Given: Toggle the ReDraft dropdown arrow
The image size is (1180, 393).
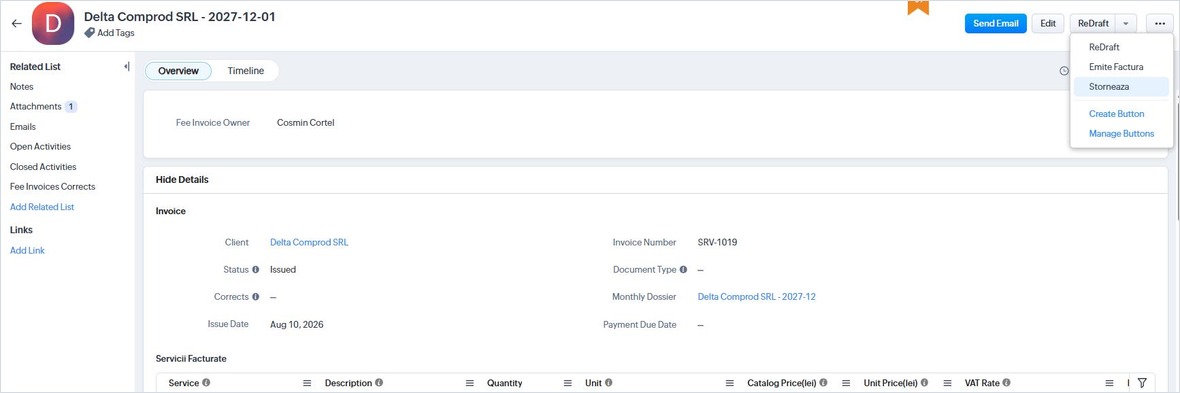Looking at the screenshot, I should [x=1125, y=23].
